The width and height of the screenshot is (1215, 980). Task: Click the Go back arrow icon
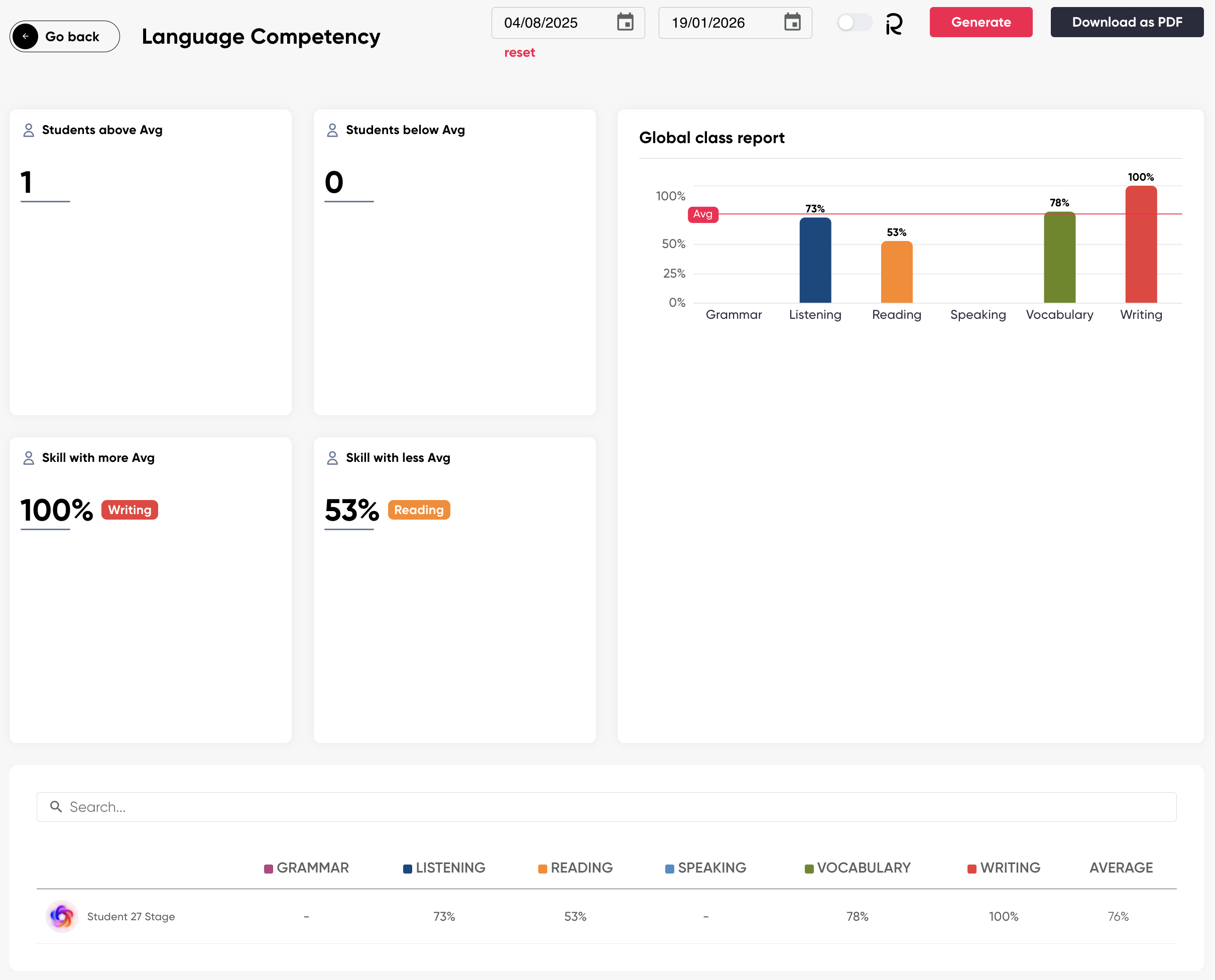[26, 36]
